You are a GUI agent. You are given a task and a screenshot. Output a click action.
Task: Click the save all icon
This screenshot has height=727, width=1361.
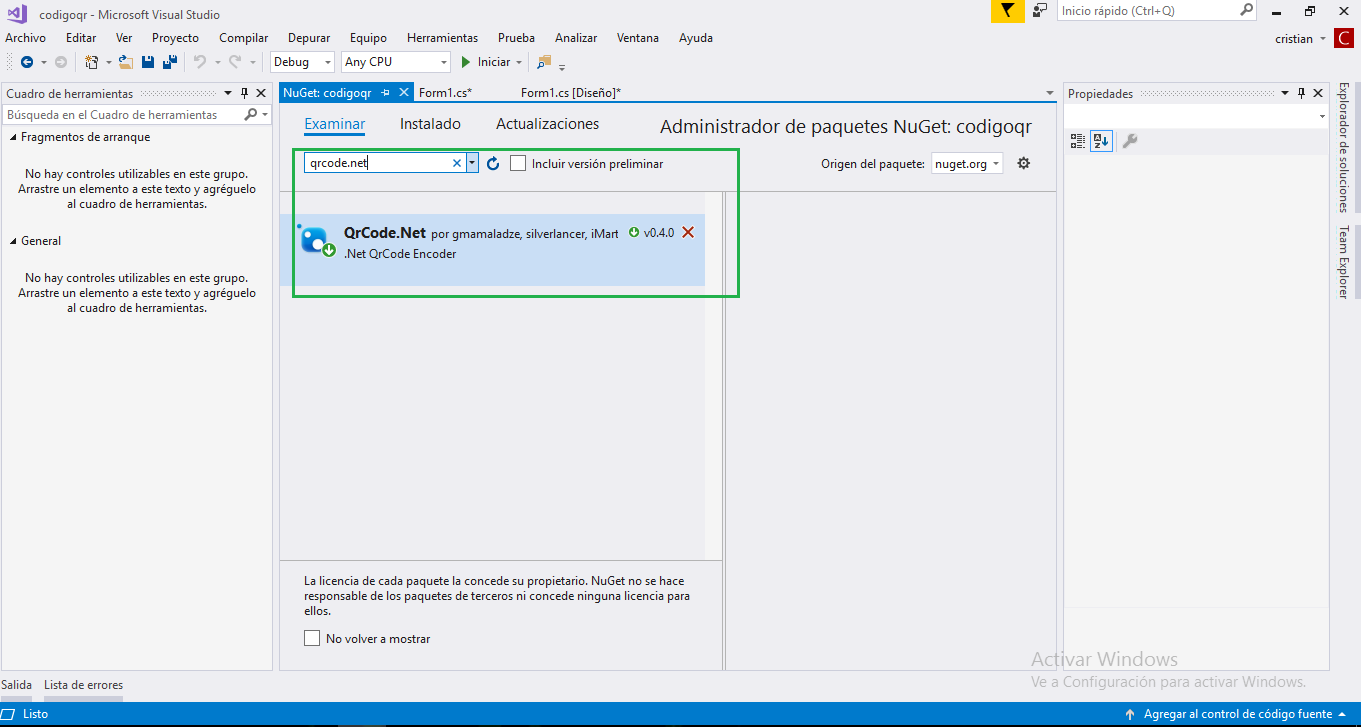pos(170,62)
